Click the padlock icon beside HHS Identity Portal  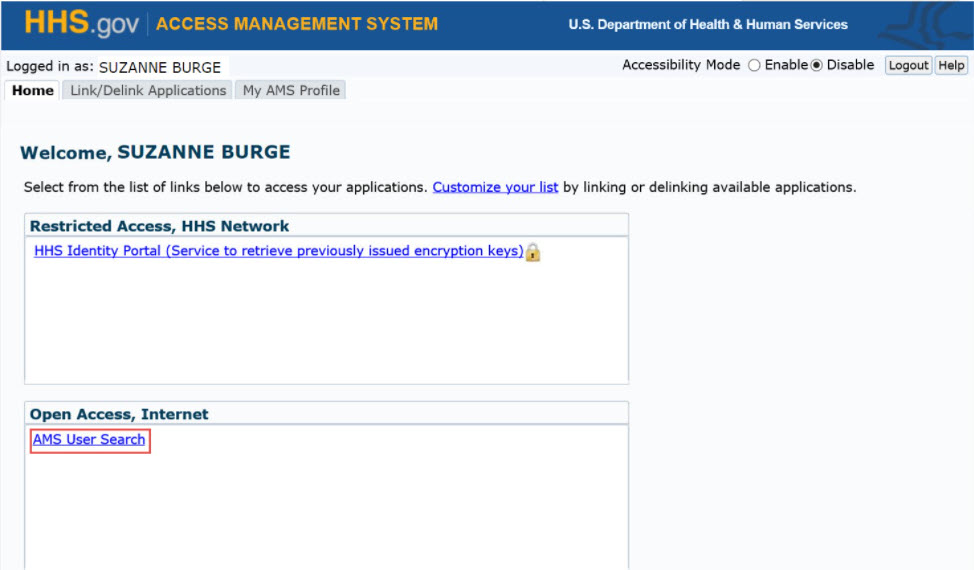point(533,252)
